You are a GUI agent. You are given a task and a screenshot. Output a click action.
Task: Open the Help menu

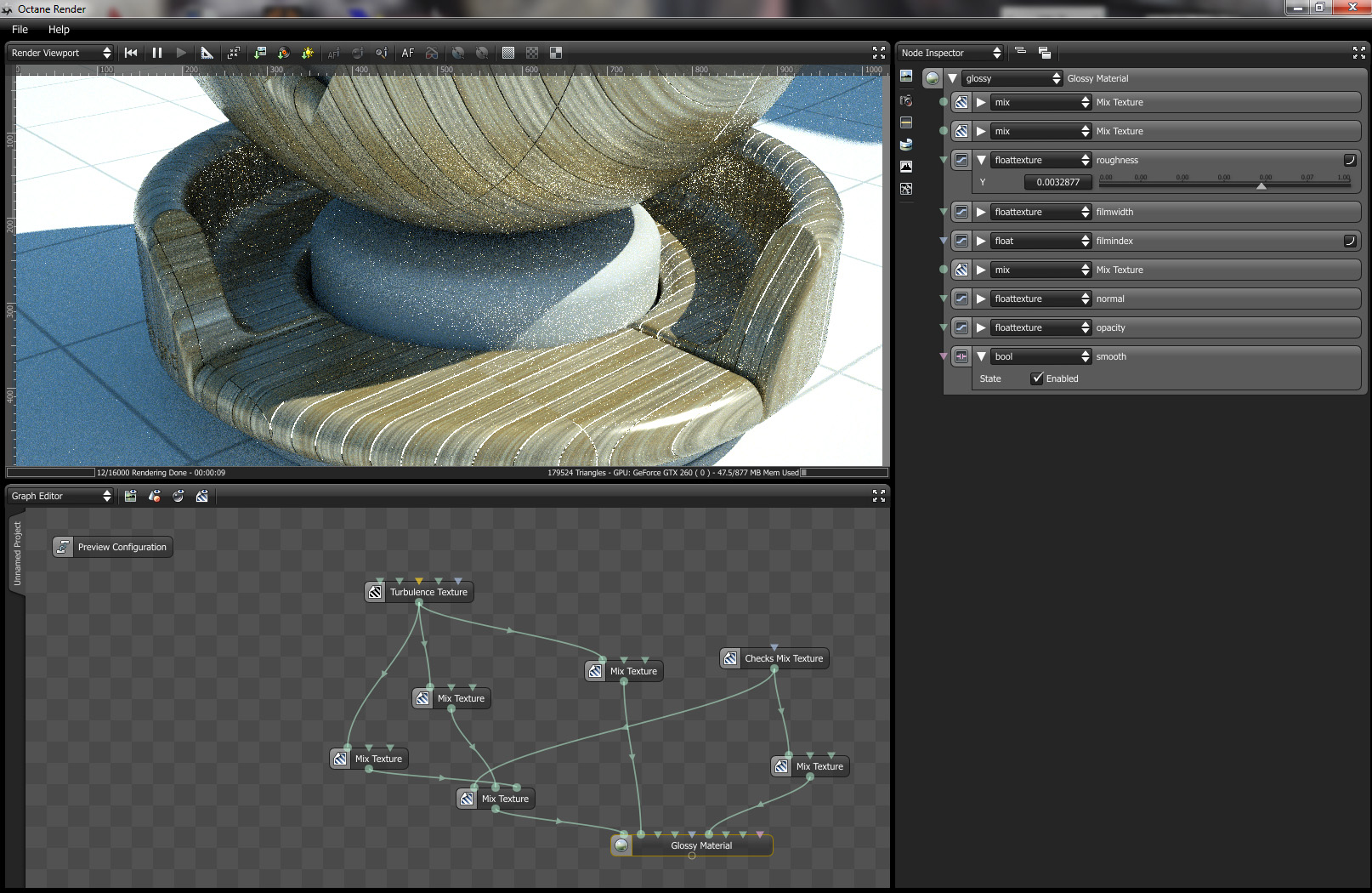pyautogui.click(x=59, y=29)
